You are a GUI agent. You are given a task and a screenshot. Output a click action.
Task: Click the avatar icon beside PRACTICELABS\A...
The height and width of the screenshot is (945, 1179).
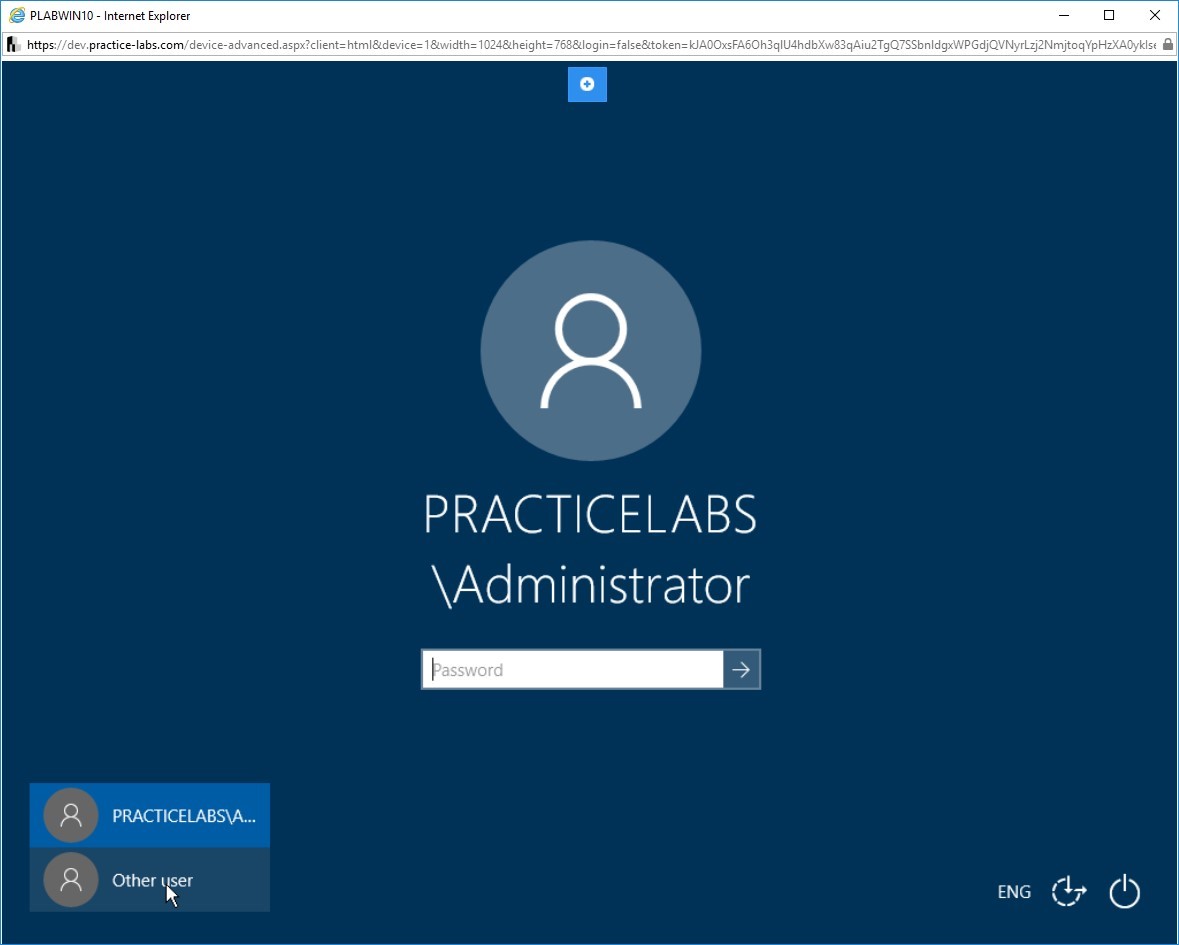71,815
